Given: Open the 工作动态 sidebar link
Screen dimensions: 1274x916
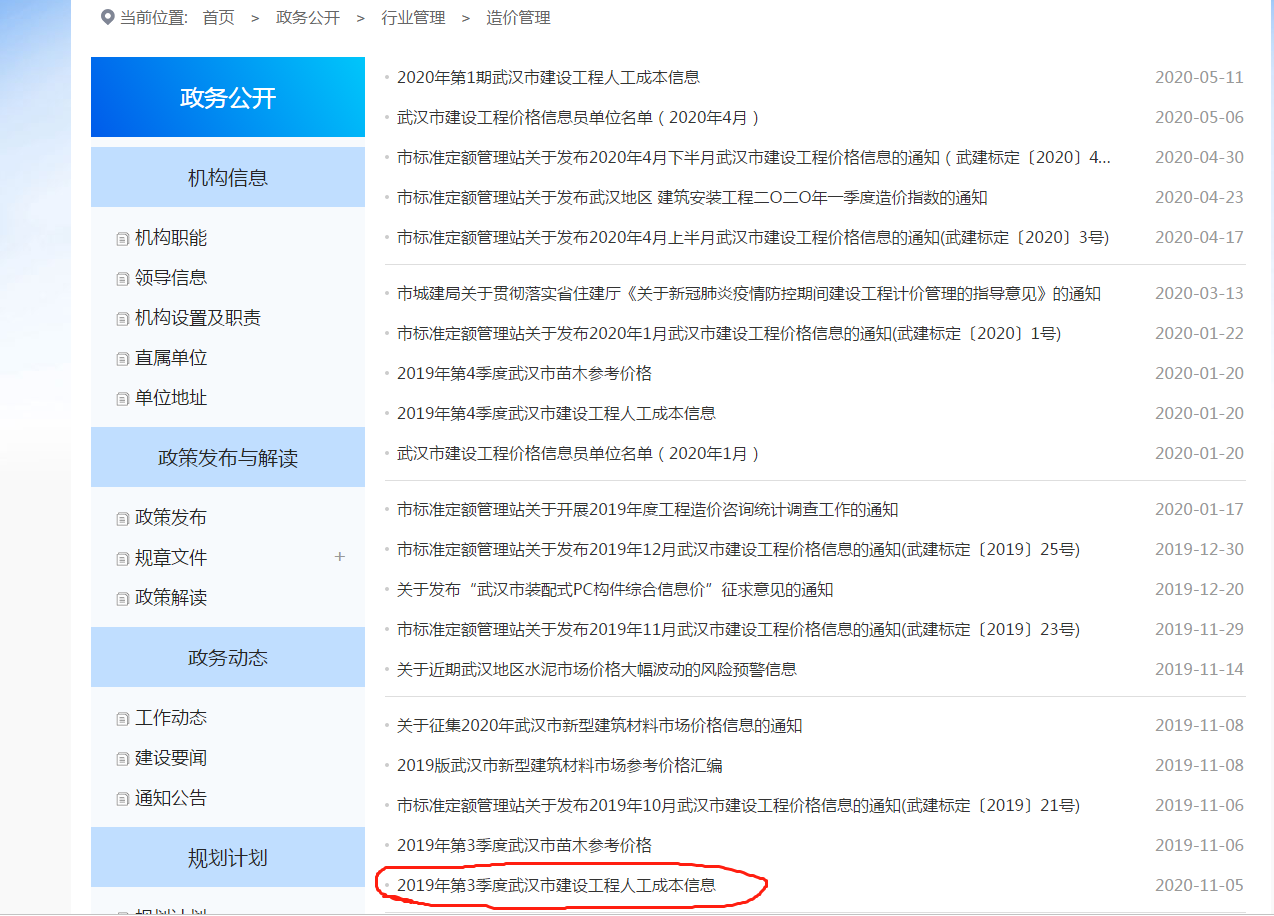Looking at the screenshot, I should [x=171, y=718].
